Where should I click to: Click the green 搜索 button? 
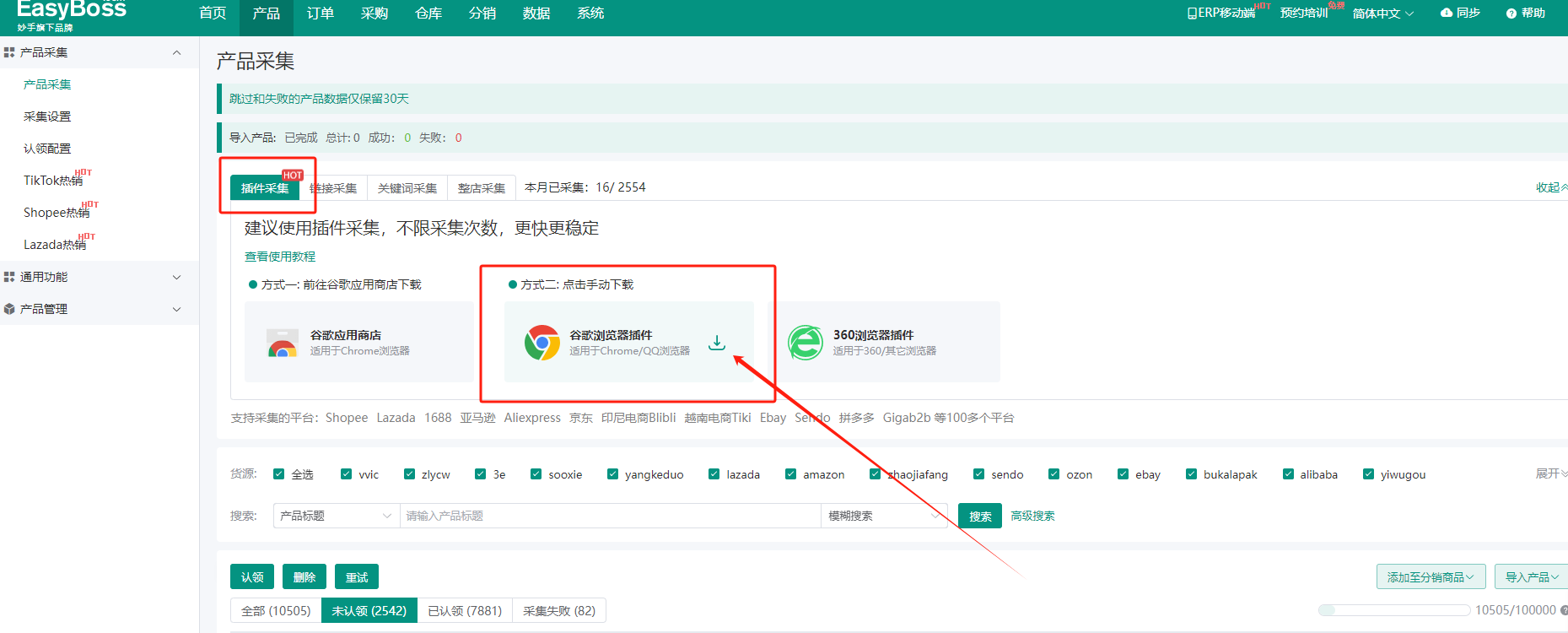[980, 516]
